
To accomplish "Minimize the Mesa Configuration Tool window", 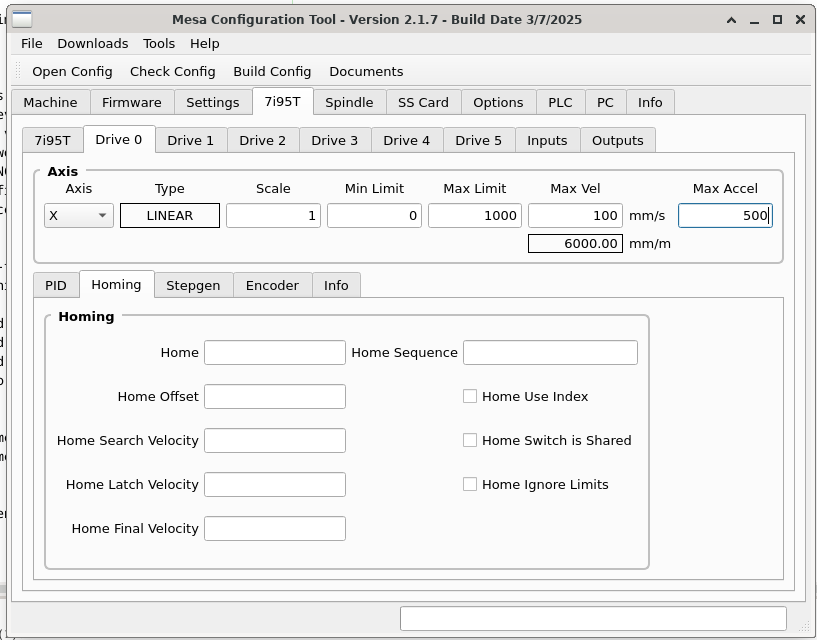I will (x=754, y=20).
